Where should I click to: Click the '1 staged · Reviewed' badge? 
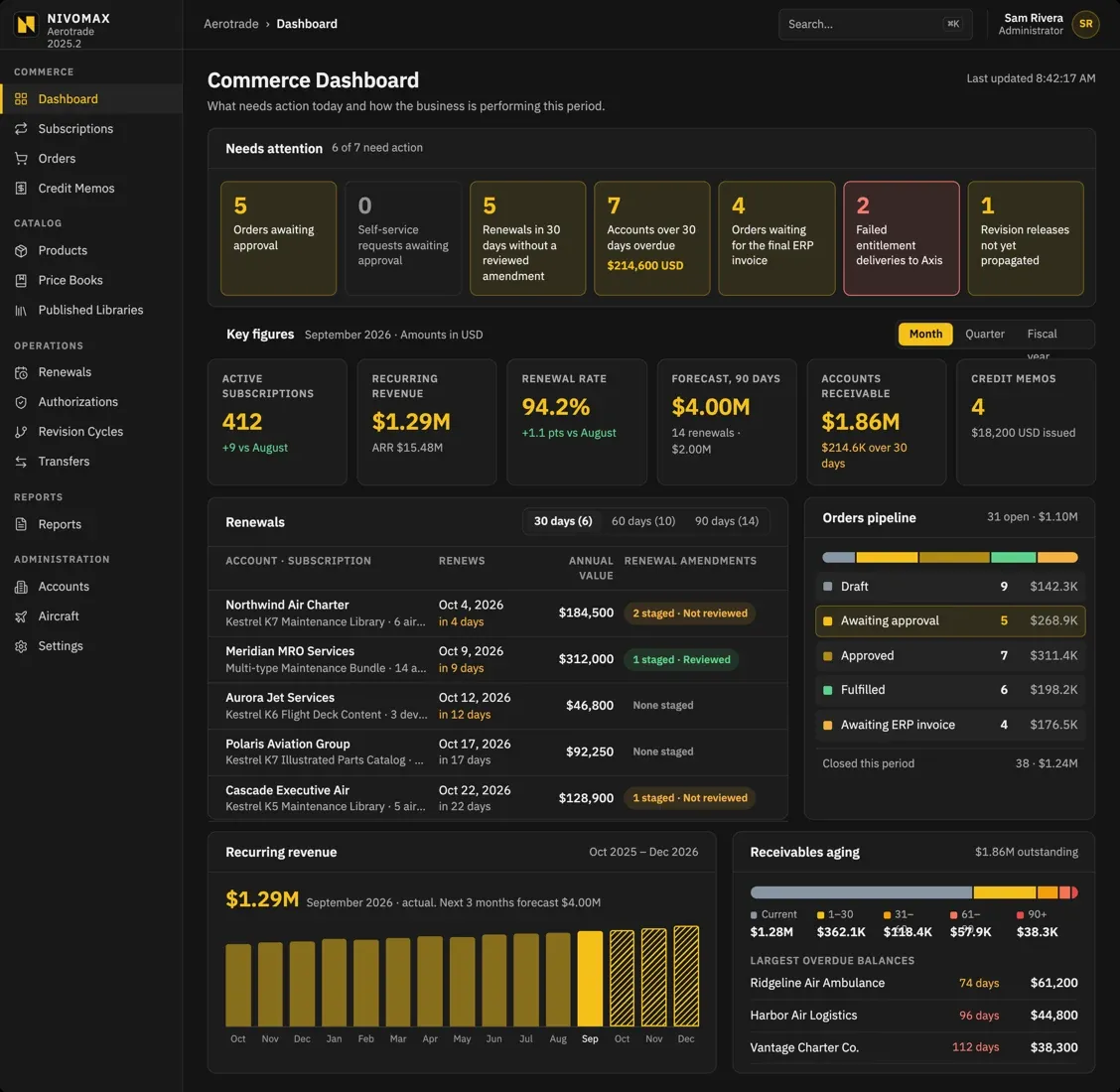[x=681, y=660]
